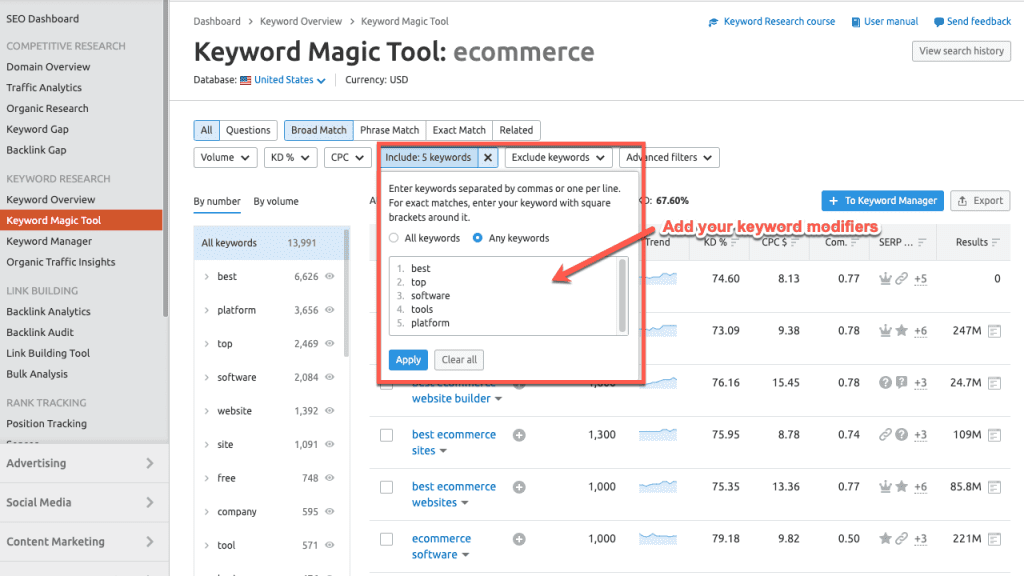The width and height of the screenshot is (1024, 576).
Task: Switch to the Questions tab
Action: (x=248, y=130)
